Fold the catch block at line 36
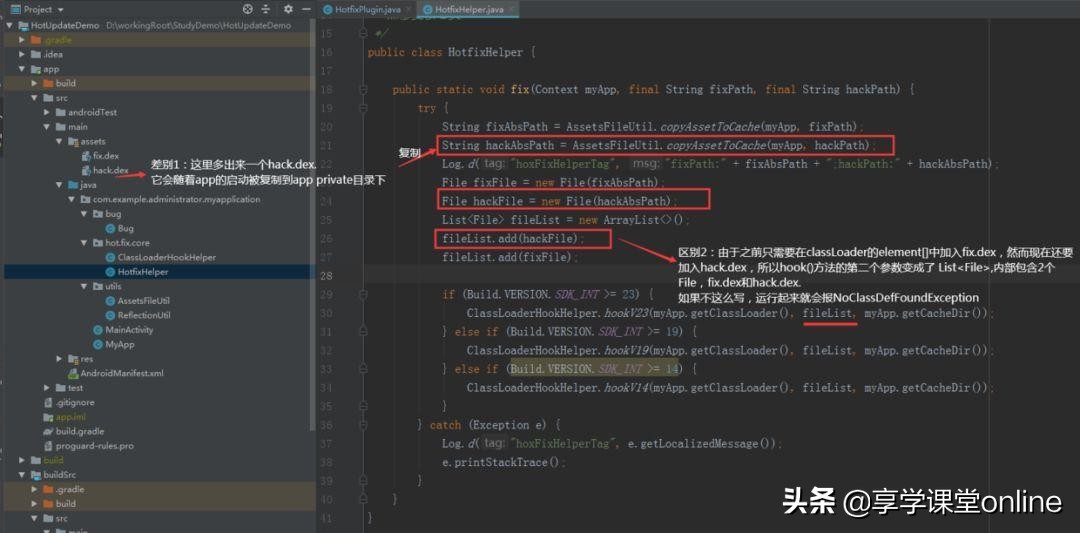 pyautogui.click(x=362, y=424)
